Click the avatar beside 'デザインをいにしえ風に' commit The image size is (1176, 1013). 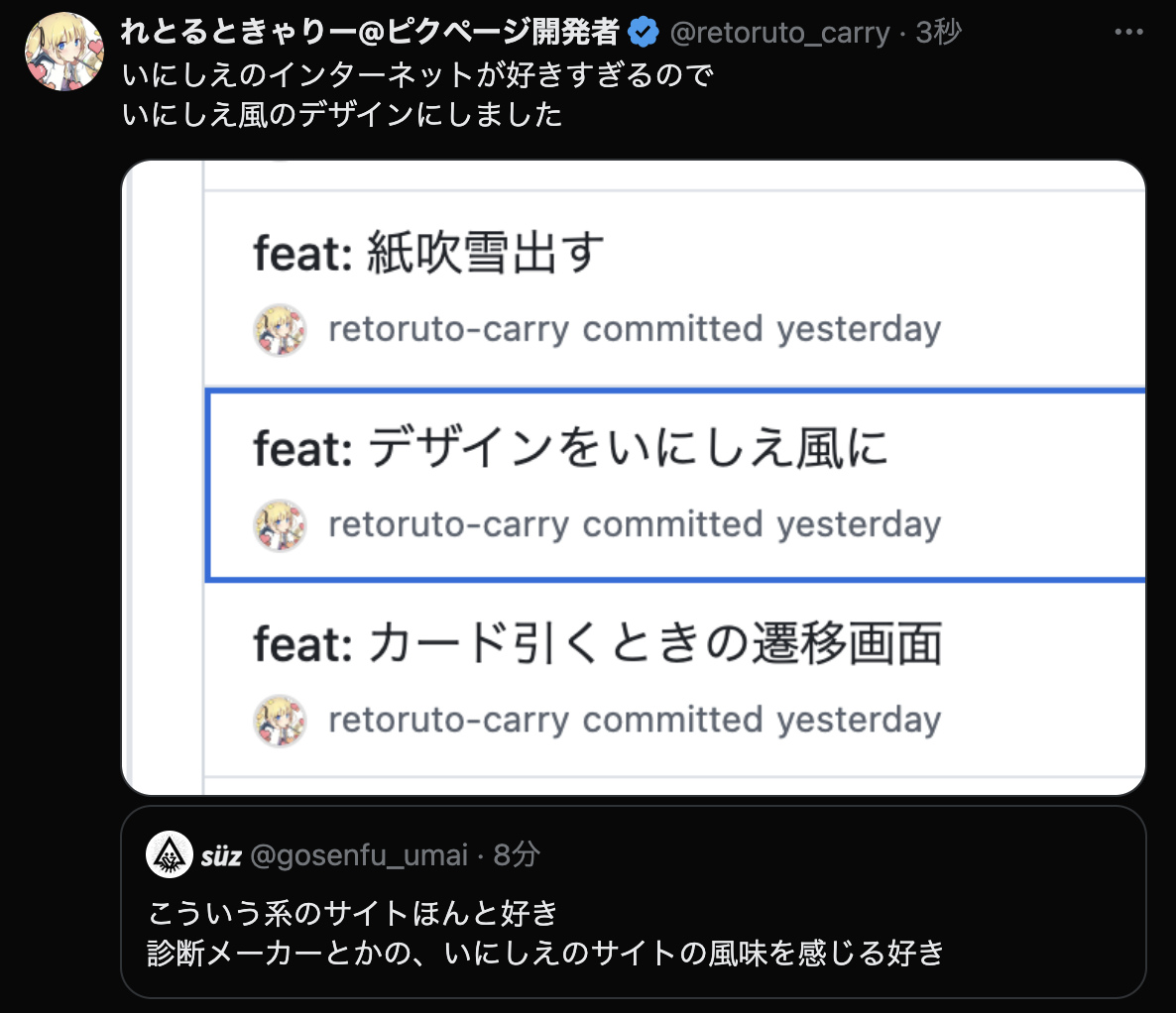click(x=281, y=525)
